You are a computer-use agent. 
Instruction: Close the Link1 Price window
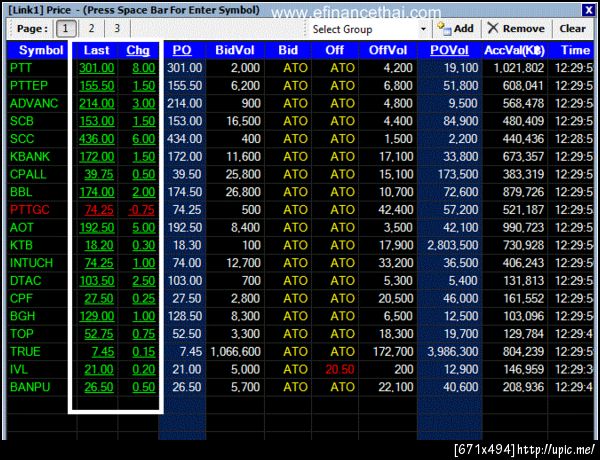click(589, 10)
